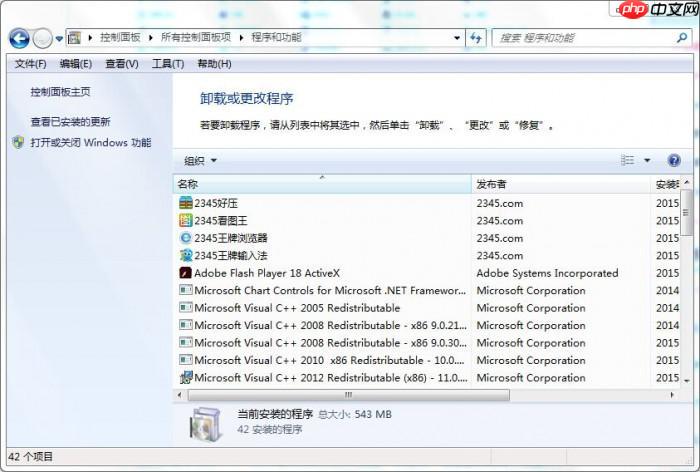
Task: Click the control panel icon in address bar
Action: coord(75,38)
